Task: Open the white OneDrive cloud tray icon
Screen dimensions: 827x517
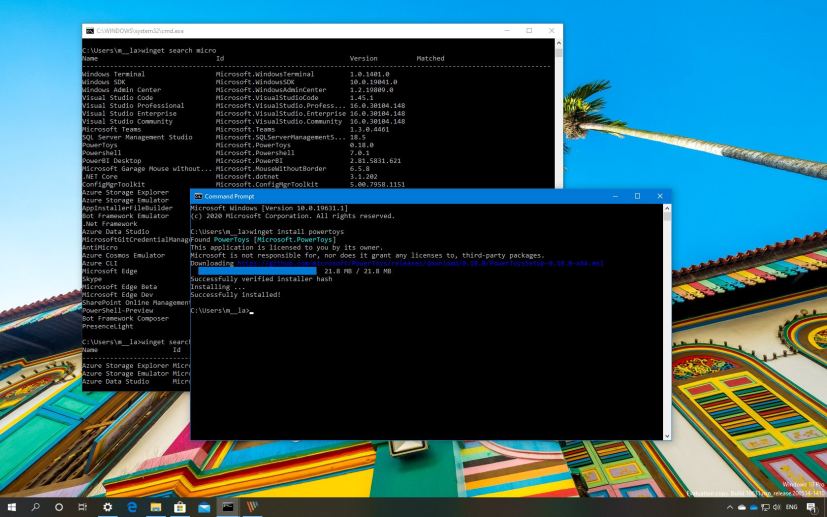Action: (x=742, y=508)
